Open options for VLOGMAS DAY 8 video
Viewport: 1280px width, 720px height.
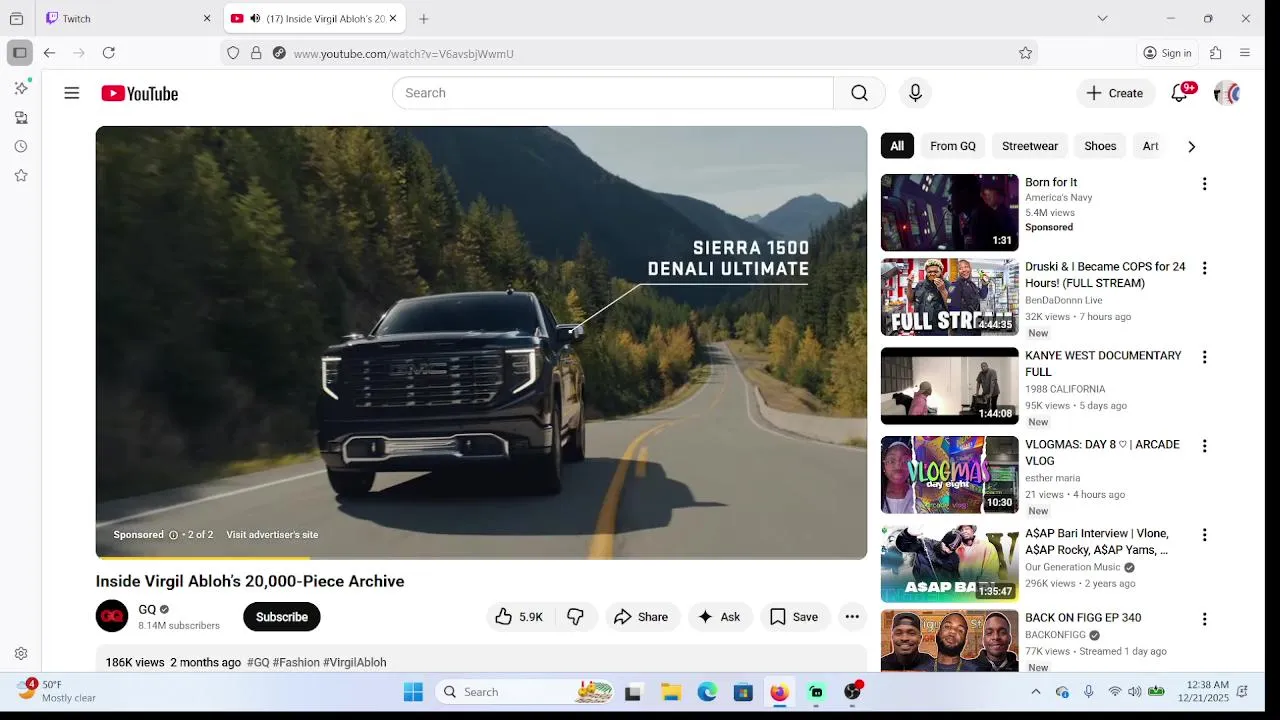tap(1204, 446)
